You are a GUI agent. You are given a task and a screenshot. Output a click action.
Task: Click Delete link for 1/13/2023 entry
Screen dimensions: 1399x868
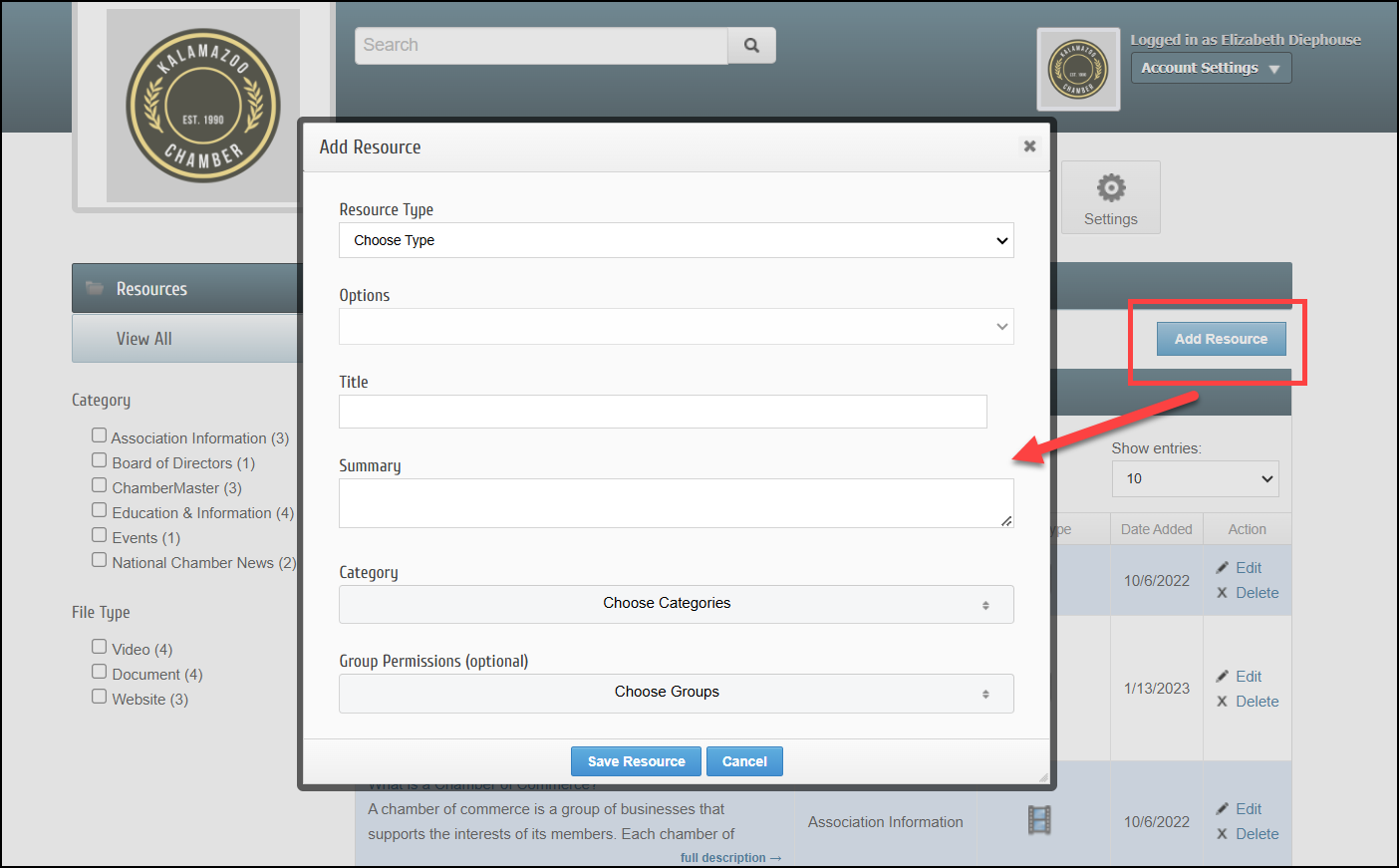click(x=1258, y=702)
